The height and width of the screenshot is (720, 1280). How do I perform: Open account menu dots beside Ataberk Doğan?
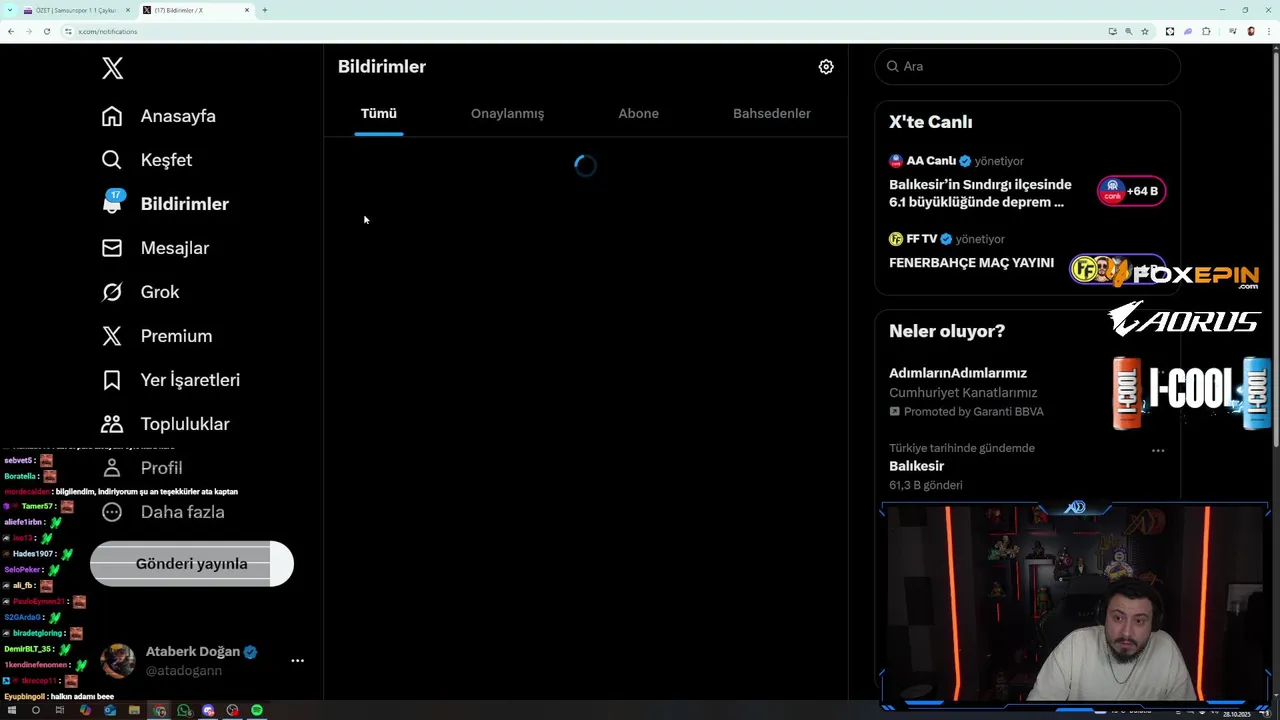297,661
